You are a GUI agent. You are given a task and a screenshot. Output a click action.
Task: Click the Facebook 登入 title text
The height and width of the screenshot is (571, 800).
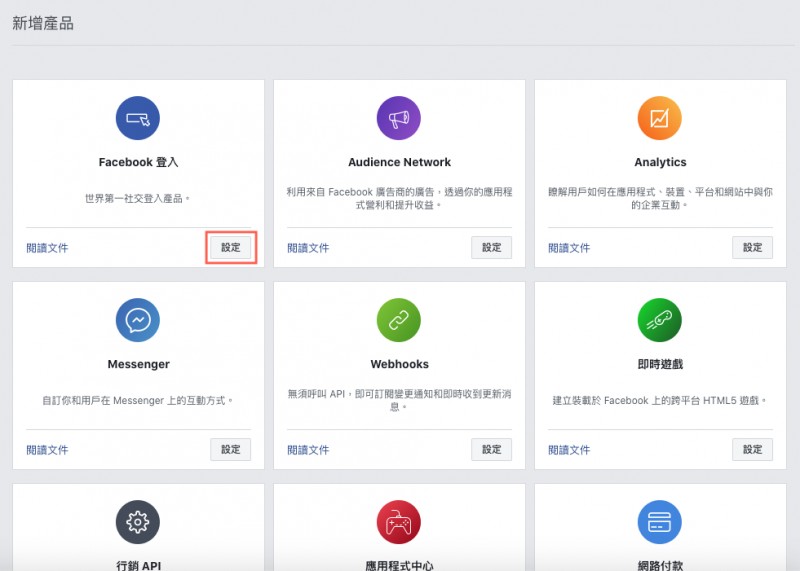pyautogui.click(x=138, y=162)
